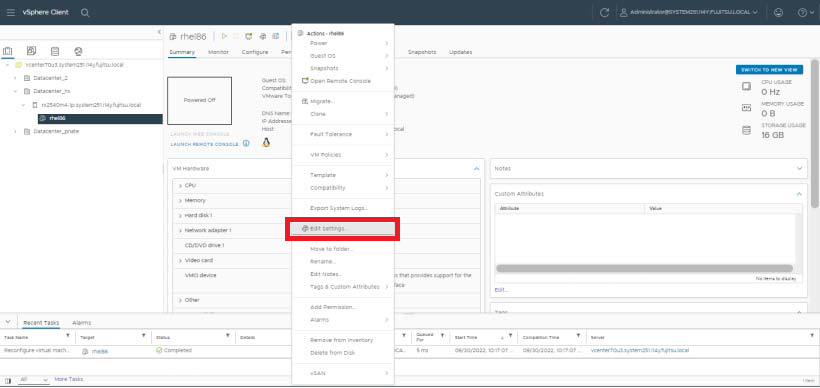This screenshot has height=388, width=820.
Task: Launch console icon in rhel86 toolbar
Action: pyautogui.click(x=249, y=36)
